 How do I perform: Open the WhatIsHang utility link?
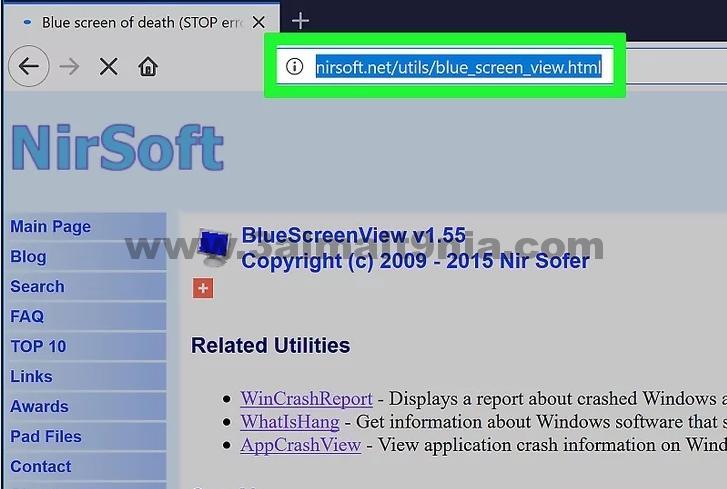(x=290, y=422)
